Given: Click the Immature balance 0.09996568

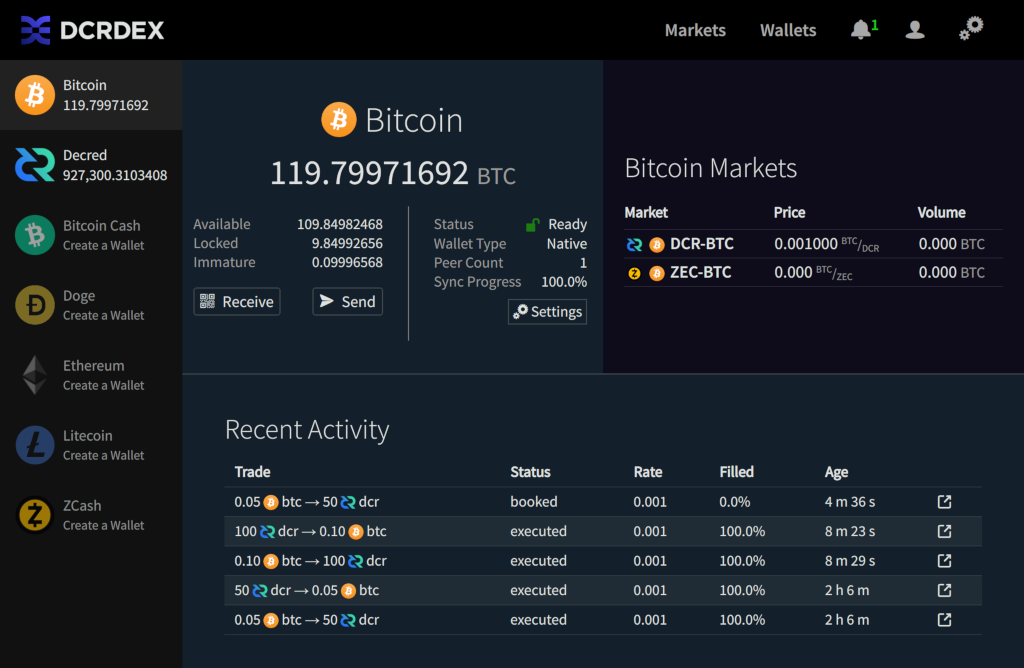Looking at the screenshot, I should pos(347,262).
